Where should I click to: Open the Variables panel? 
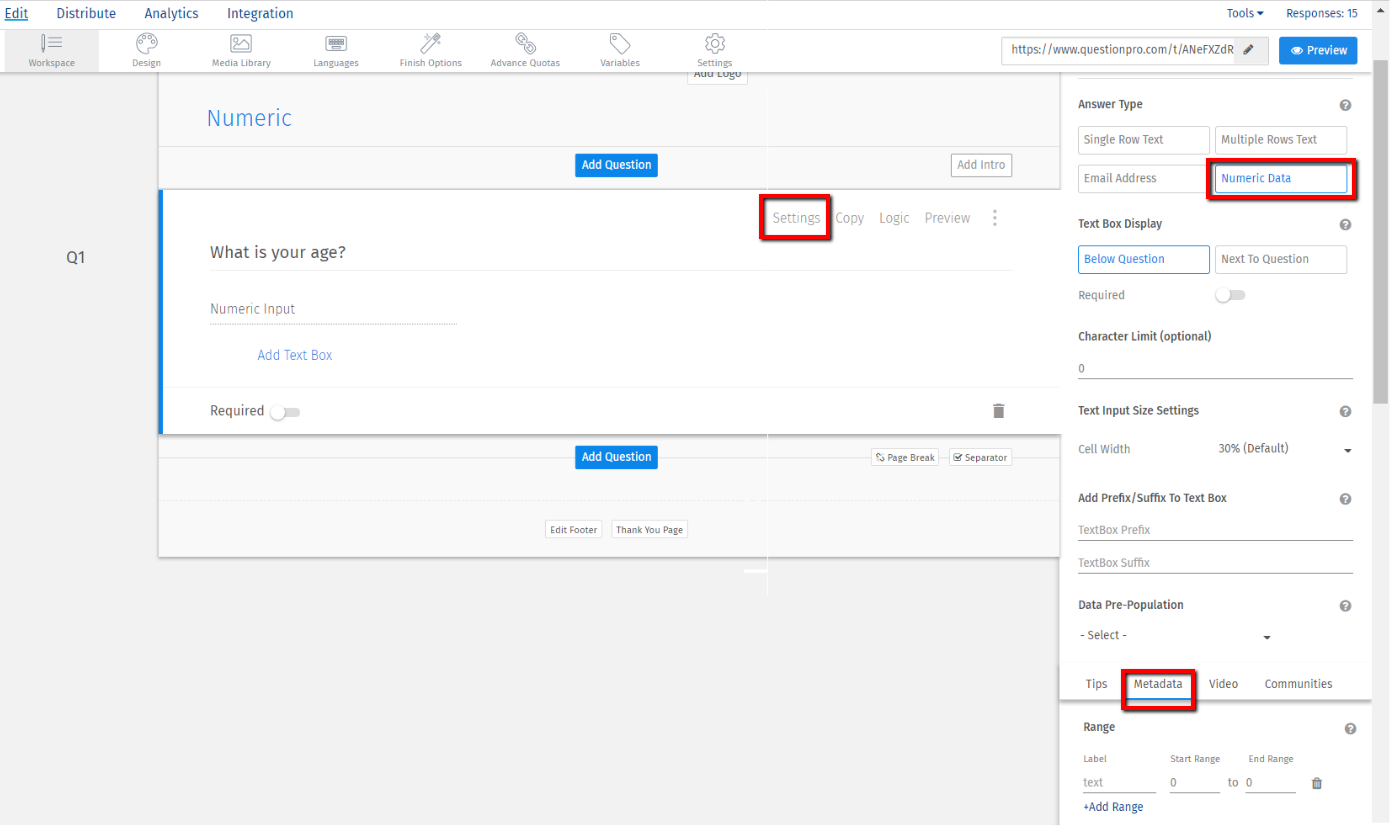619,50
